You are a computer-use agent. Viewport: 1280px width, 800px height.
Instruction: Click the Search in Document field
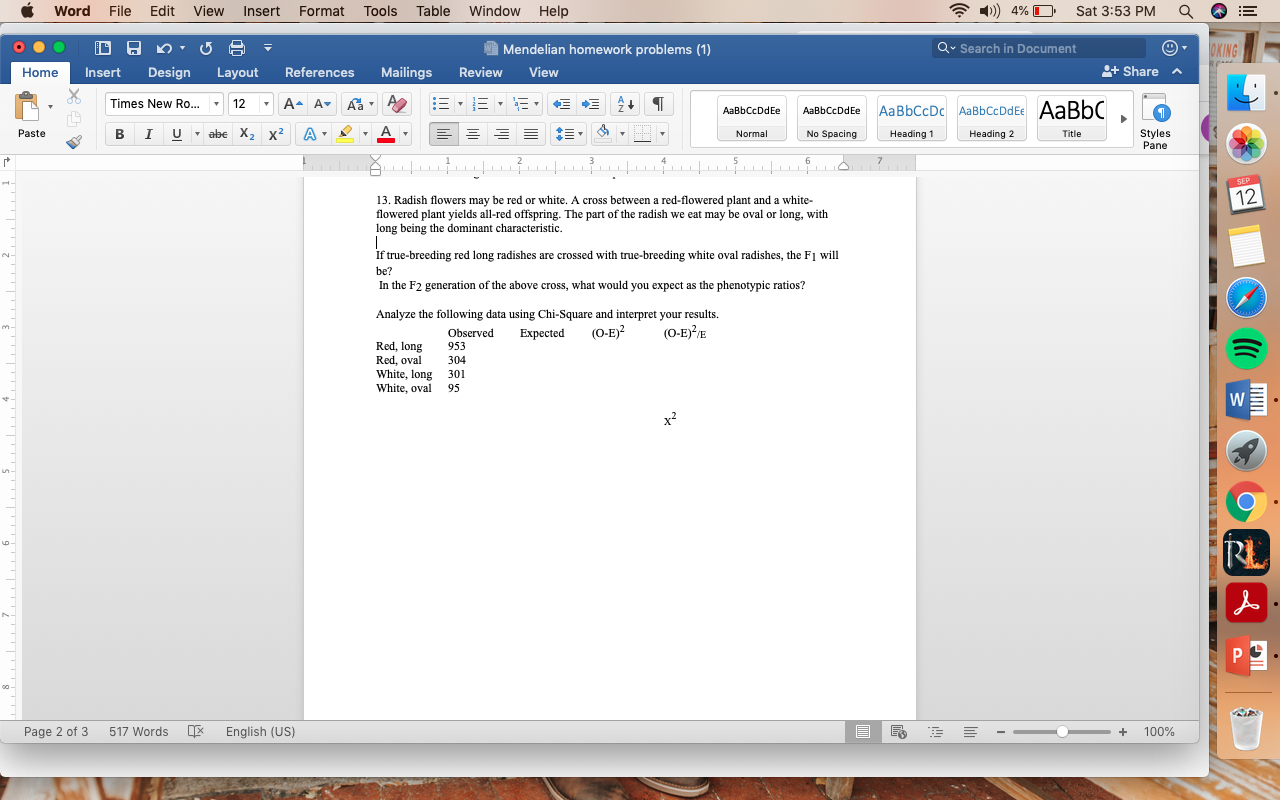(1039, 47)
